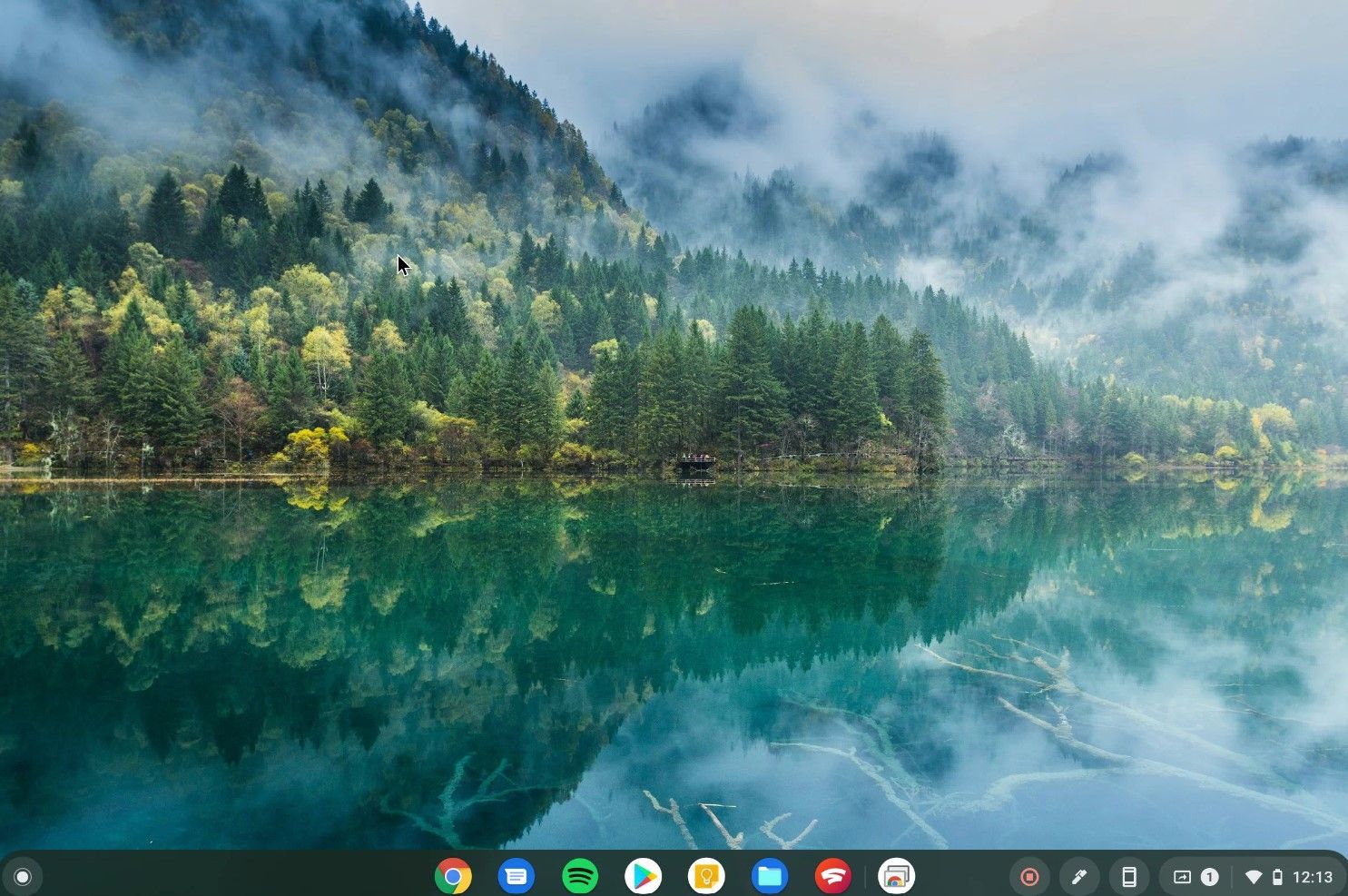Image resolution: width=1348 pixels, height=896 pixels.
Task: Launch the Stadia app
Action: pos(833,877)
